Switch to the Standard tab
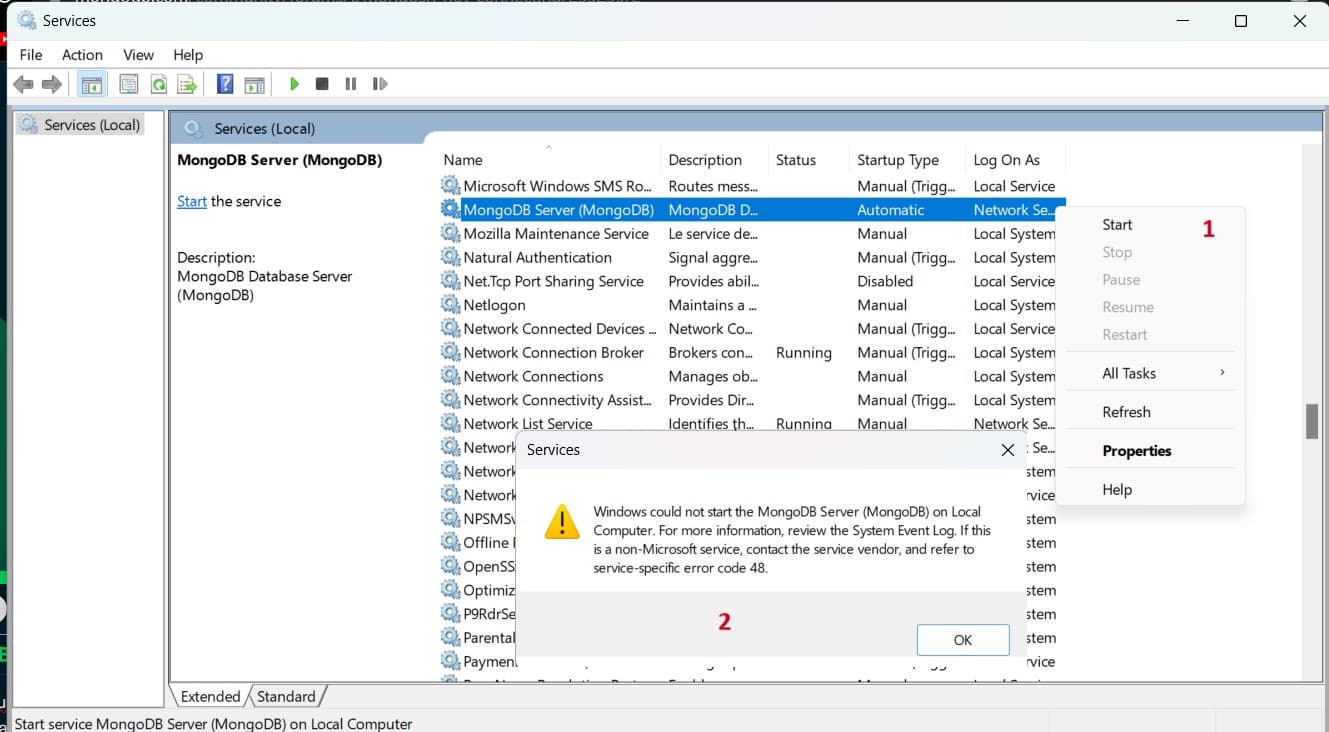Viewport: 1329px width, 732px height. pos(286,697)
